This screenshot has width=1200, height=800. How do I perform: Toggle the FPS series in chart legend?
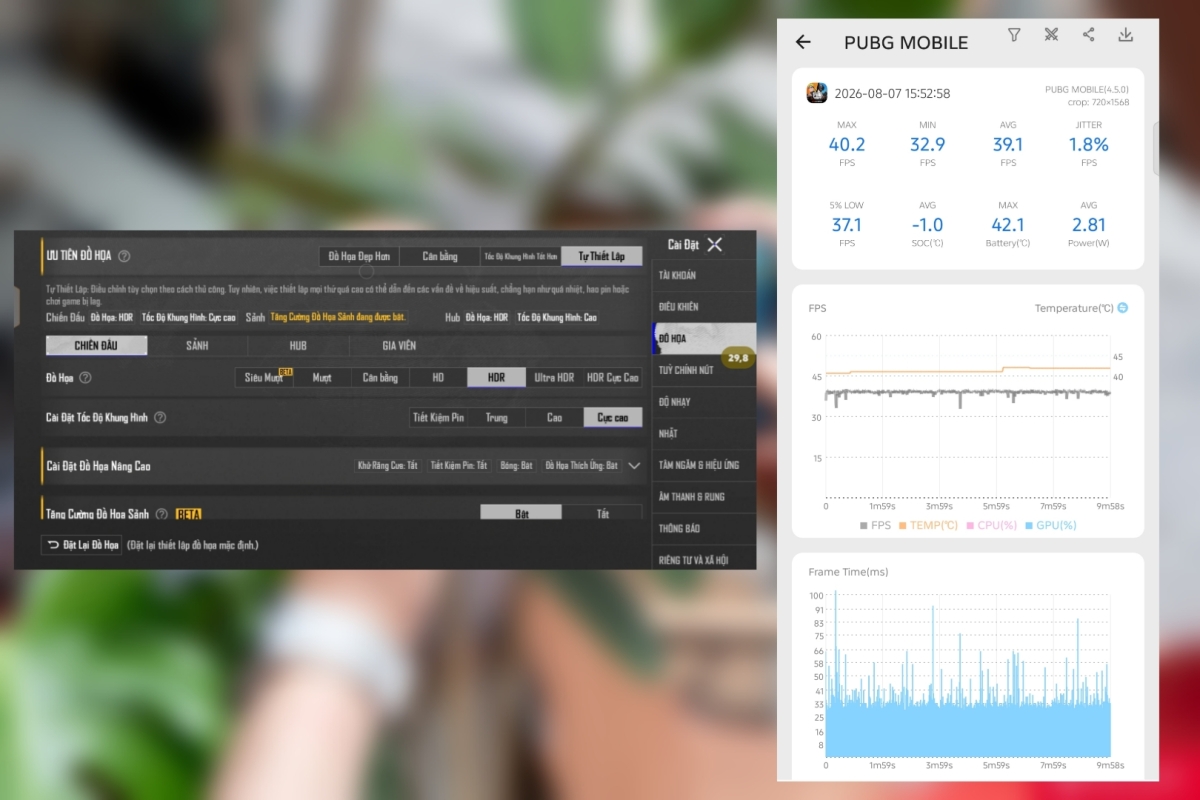coord(875,525)
